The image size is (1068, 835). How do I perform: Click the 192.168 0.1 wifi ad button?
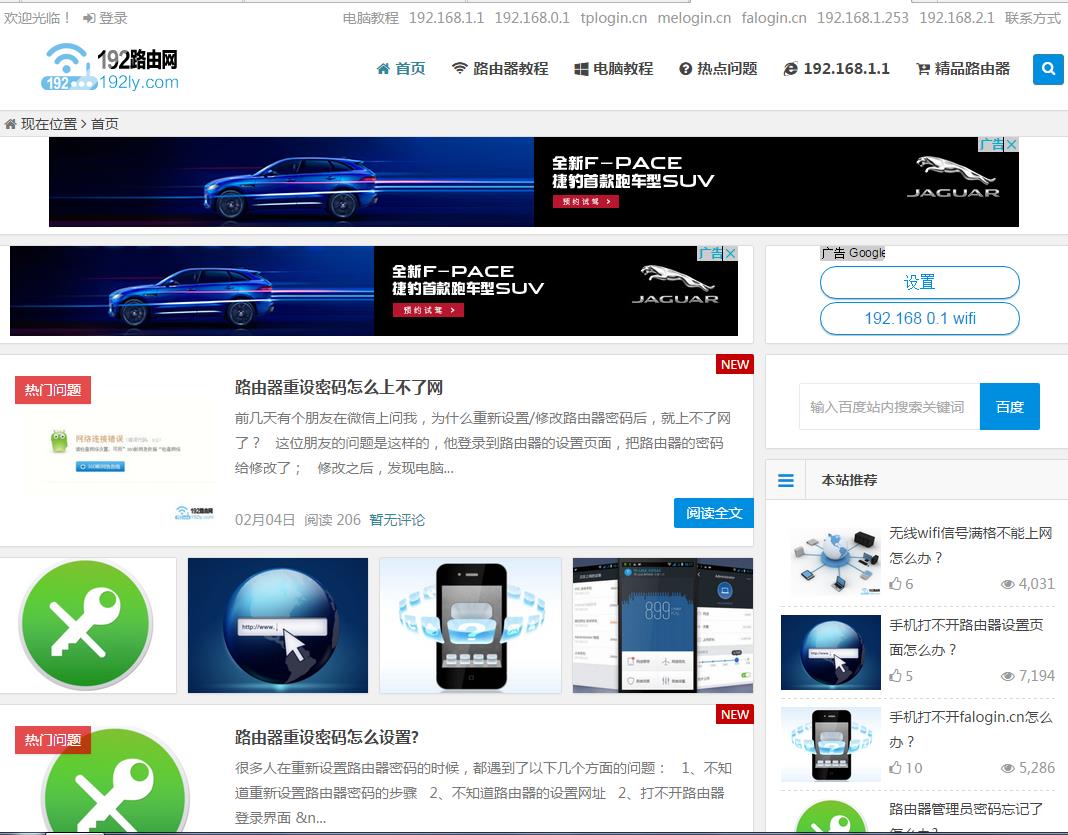(x=920, y=319)
